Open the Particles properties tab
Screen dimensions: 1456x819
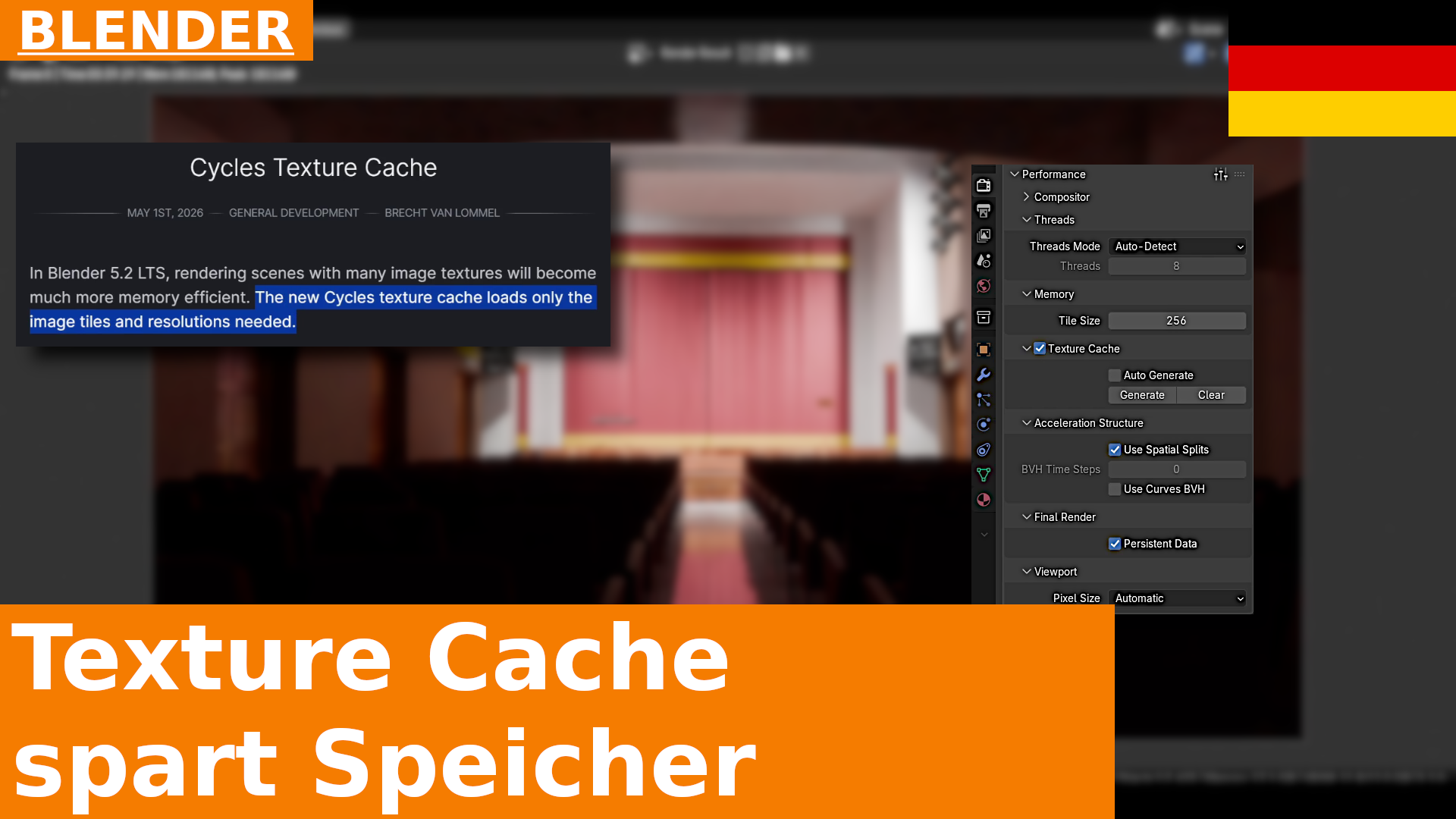[984, 400]
